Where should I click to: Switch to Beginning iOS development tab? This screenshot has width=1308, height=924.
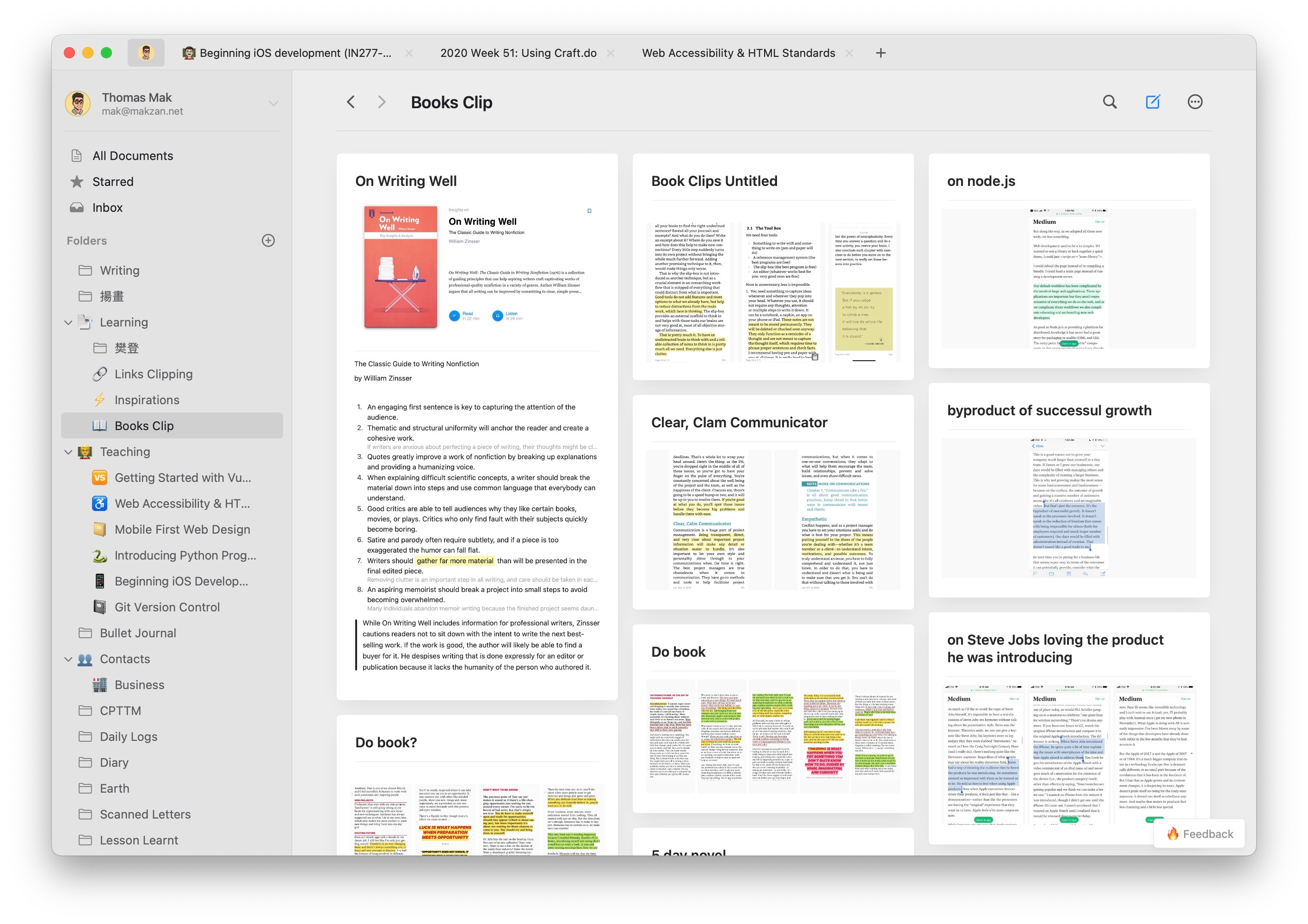pos(287,53)
